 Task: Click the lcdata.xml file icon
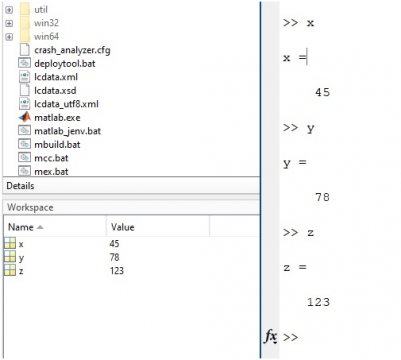[24, 77]
